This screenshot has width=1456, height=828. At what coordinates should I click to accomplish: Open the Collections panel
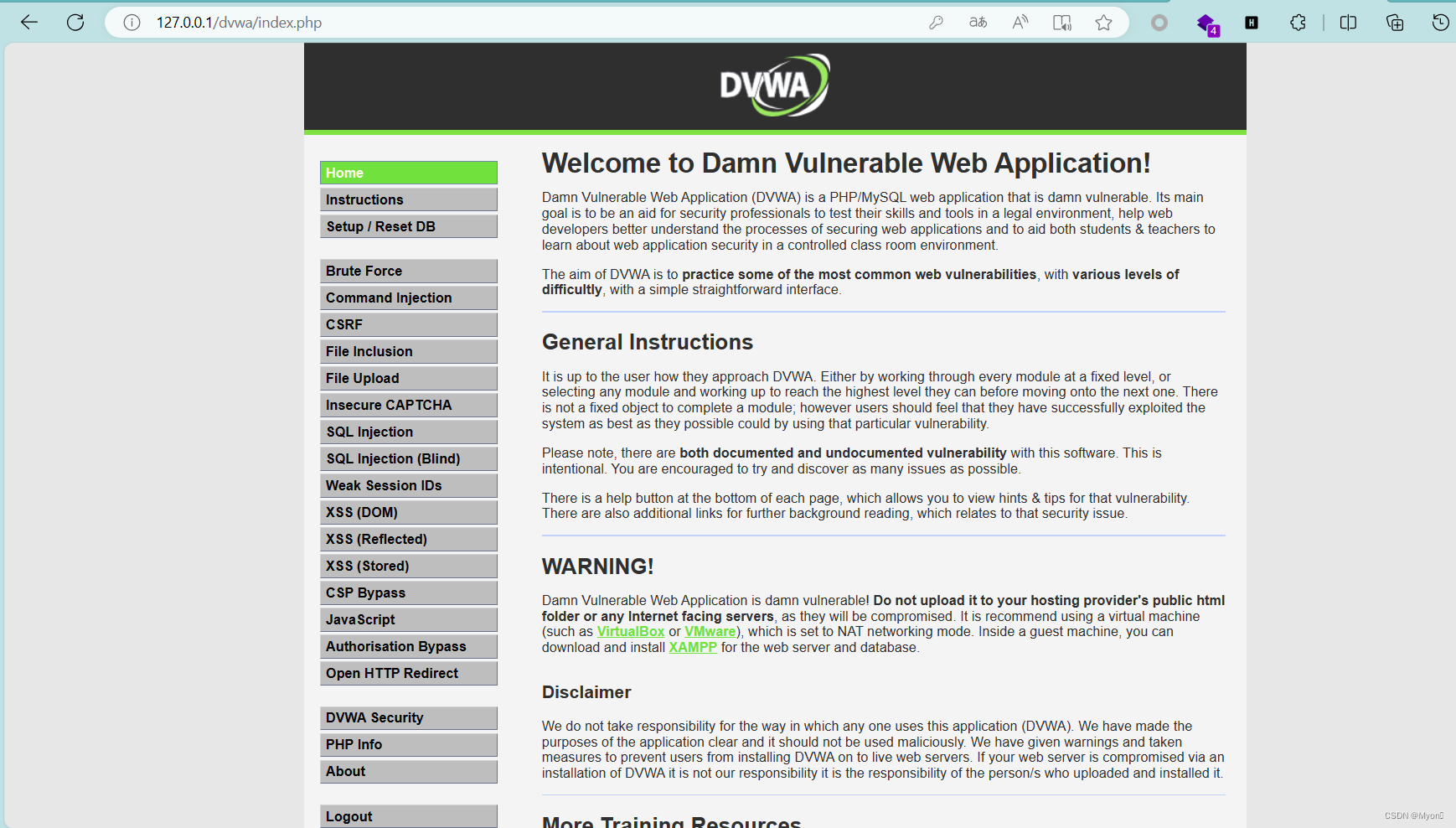click(1394, 23)
